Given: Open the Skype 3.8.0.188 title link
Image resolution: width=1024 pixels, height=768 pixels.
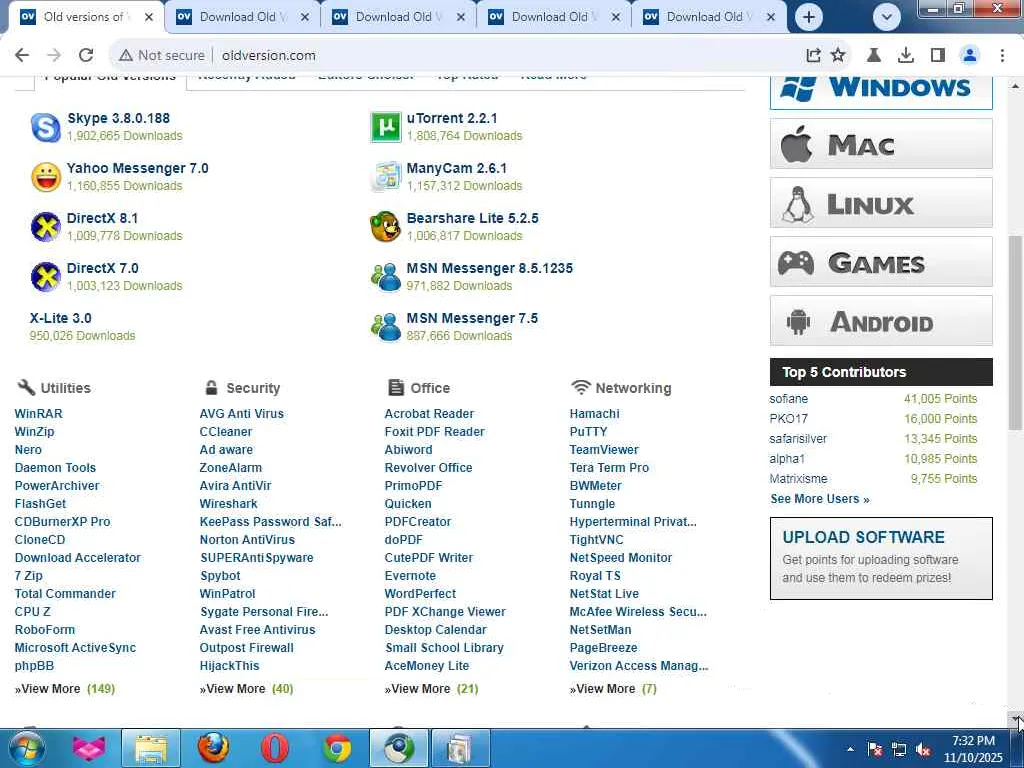Looking at the screenshot, I should 118,118.
